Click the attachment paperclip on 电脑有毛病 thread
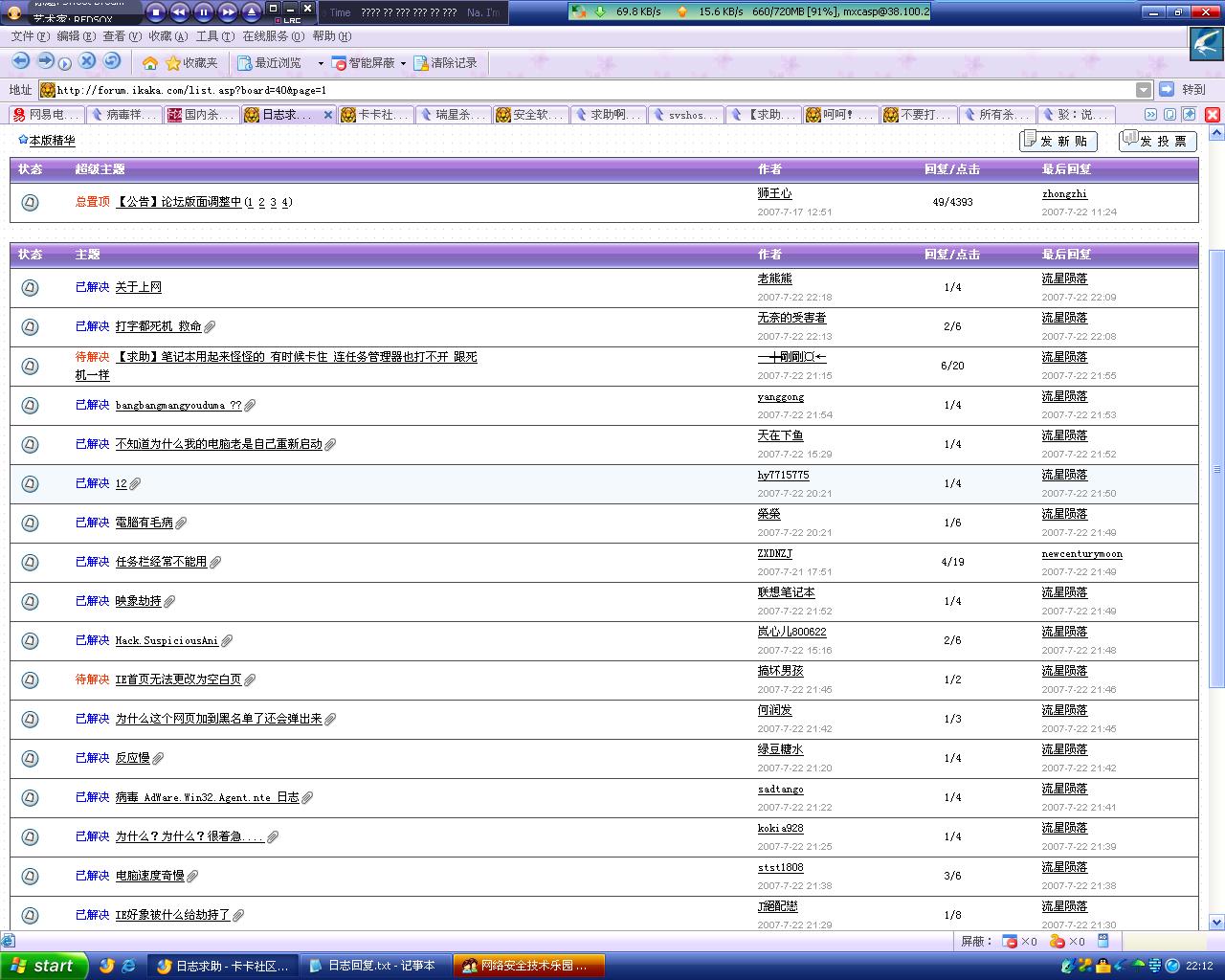 pos(181,523)
